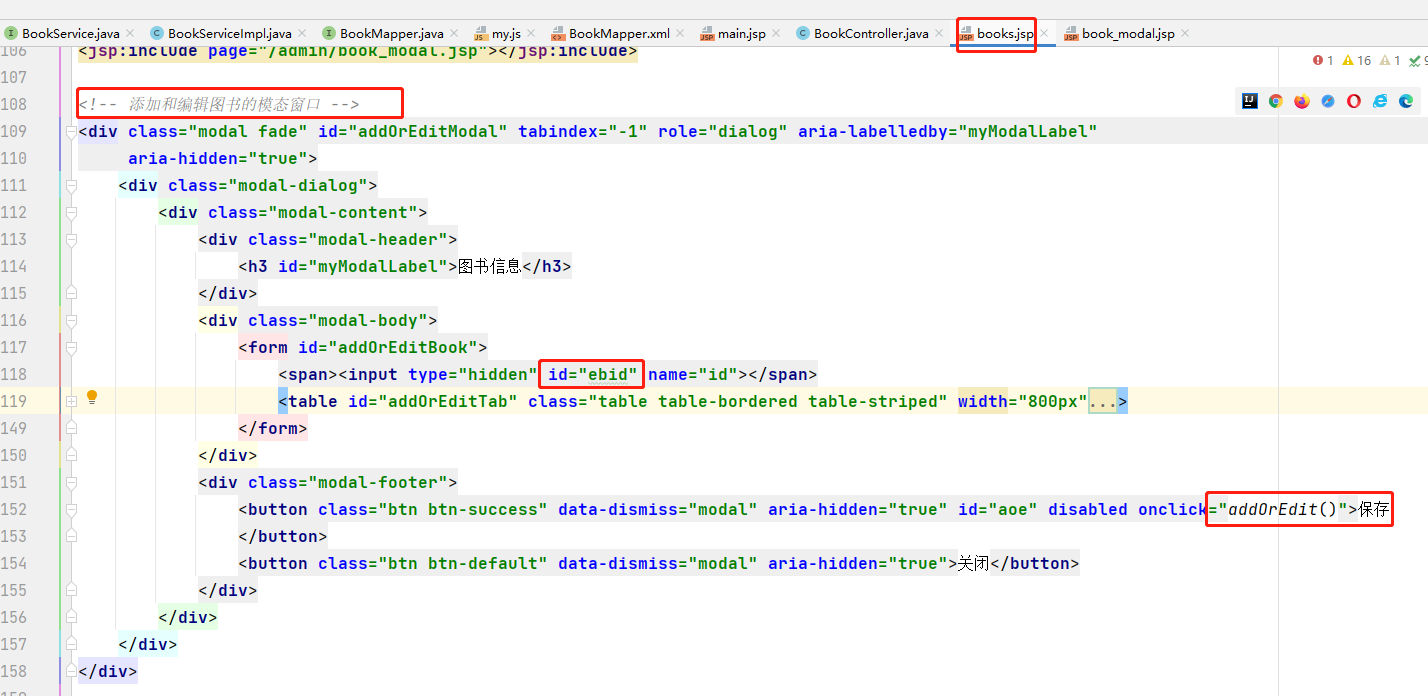
Task: Collapse the modal-dialog div at line 111
Action: (x=71, y=185)
